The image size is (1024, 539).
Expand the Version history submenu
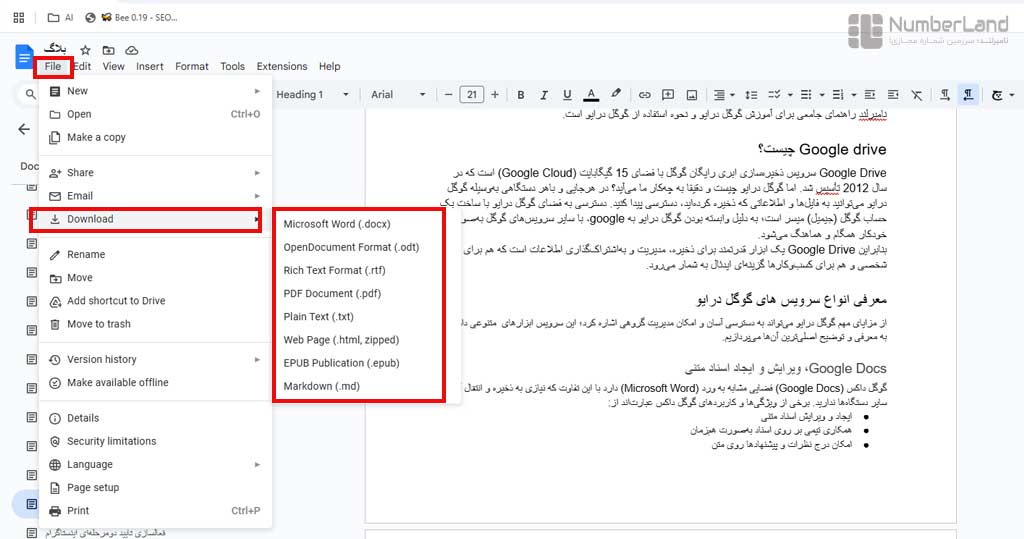(x=155, y=360)
